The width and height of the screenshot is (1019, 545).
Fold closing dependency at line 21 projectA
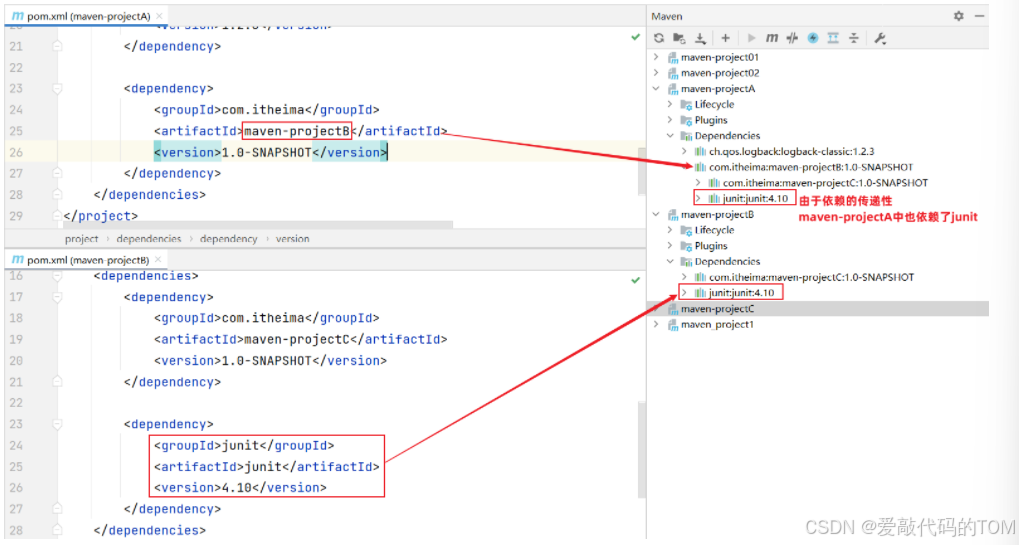(x=57, y=46)
